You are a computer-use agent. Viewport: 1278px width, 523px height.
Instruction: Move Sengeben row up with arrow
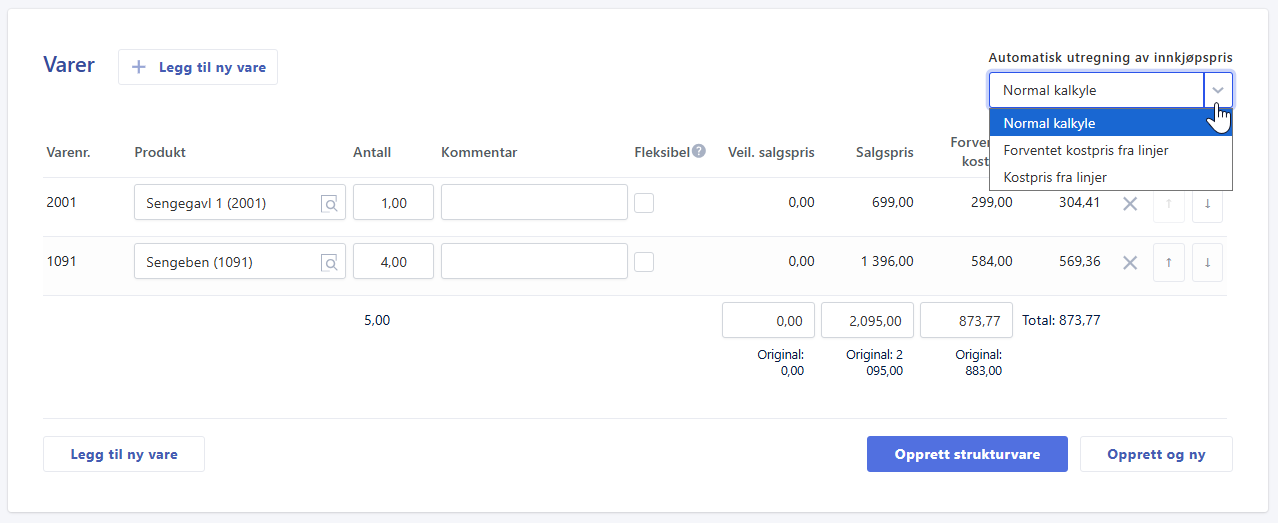pos(1168,263)
